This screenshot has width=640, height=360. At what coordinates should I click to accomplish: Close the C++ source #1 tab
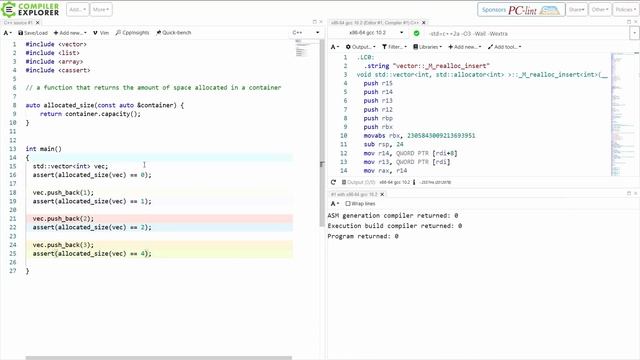point(38,22)
